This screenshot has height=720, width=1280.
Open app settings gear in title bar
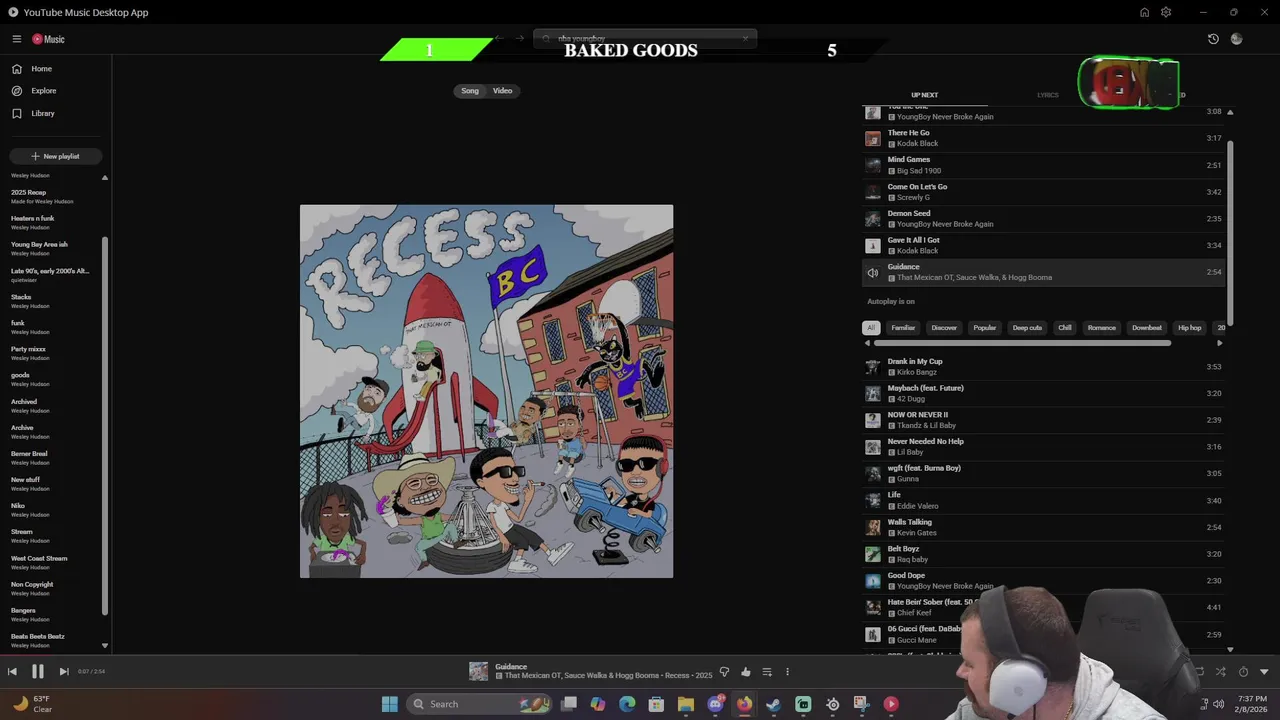point(1166,12)
